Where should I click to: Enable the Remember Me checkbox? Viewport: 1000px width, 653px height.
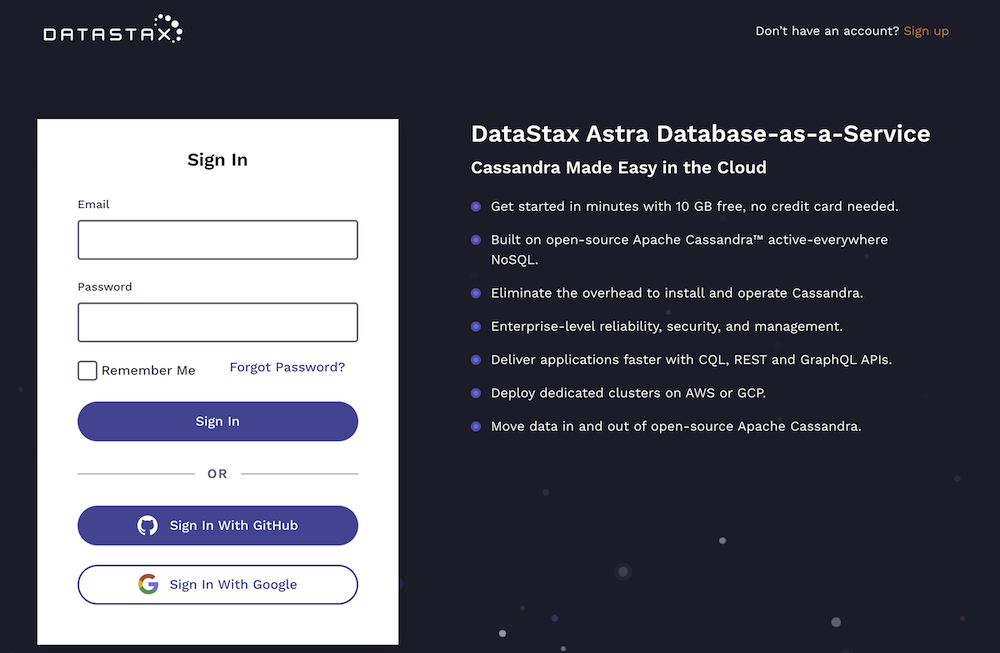tap(87, 371)
